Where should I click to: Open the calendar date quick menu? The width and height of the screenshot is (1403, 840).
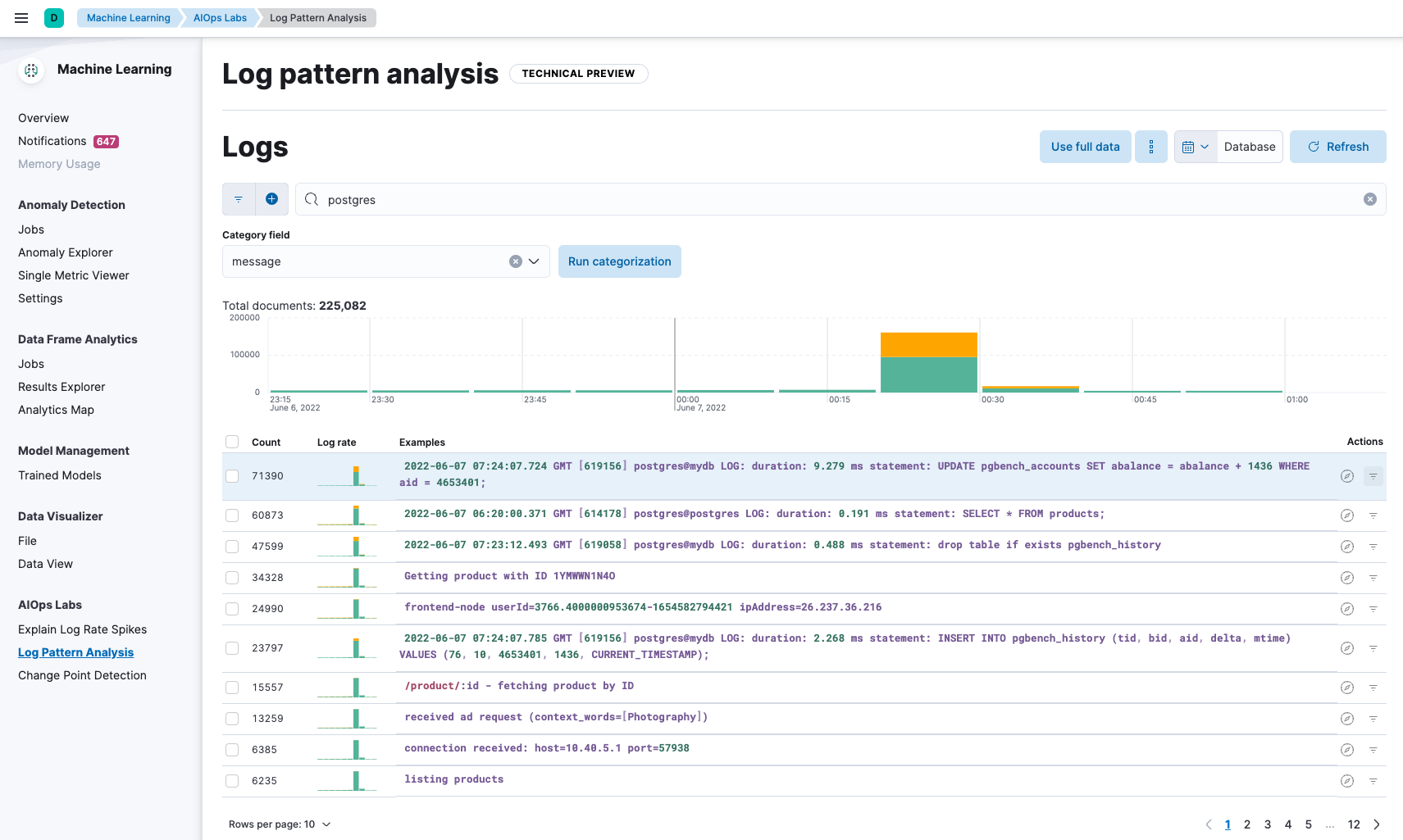click(1195, 147)
